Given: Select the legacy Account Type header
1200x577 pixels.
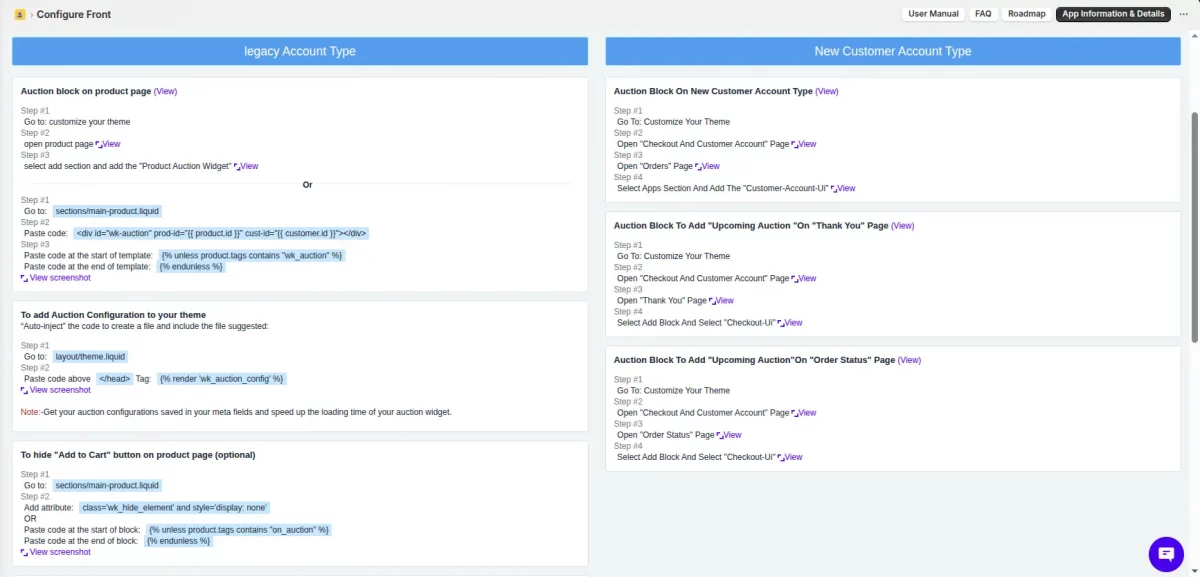Looking at the screenshot, I should (x=300, y=51).
